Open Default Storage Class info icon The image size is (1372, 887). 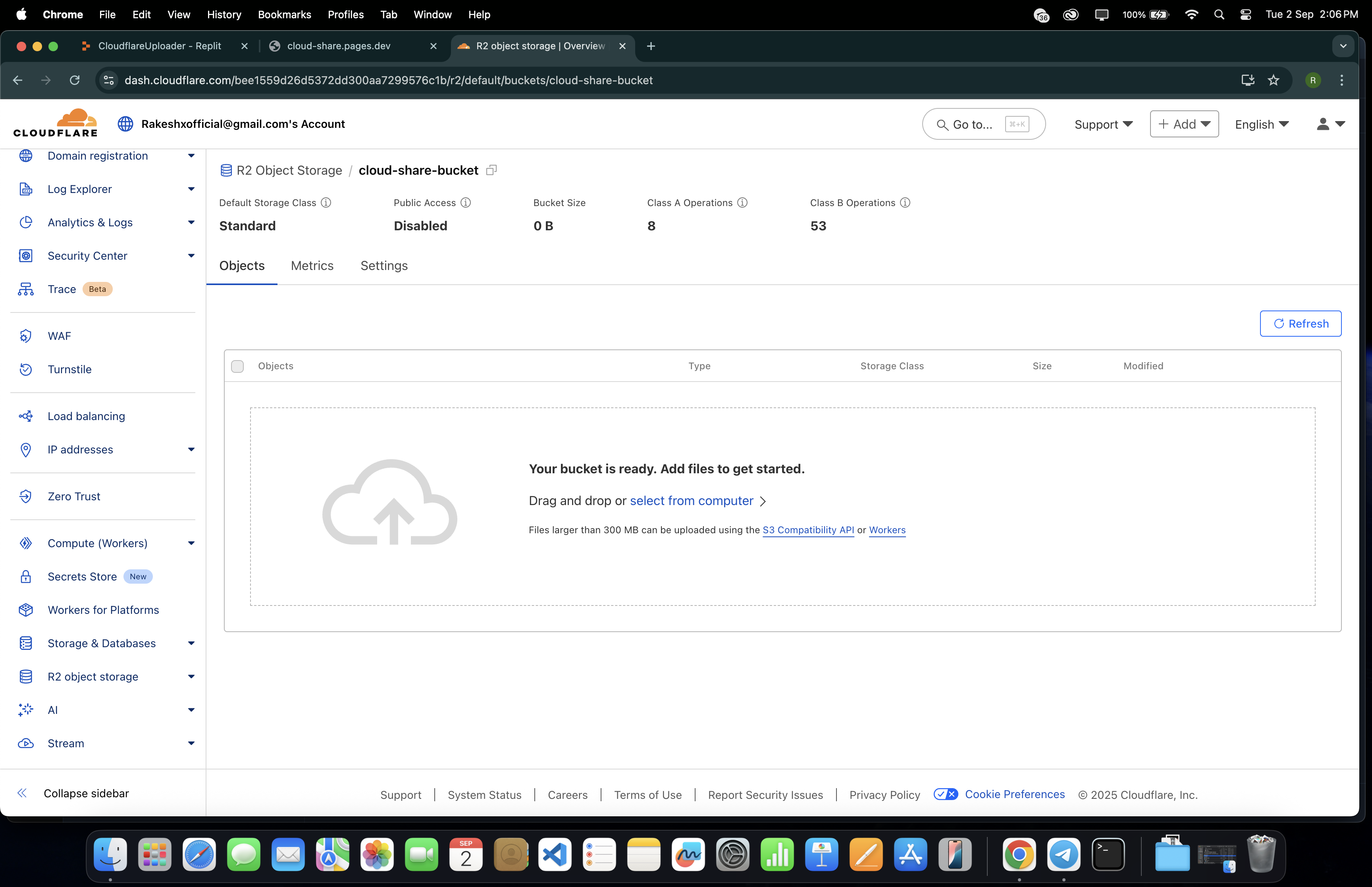[326, 203]
